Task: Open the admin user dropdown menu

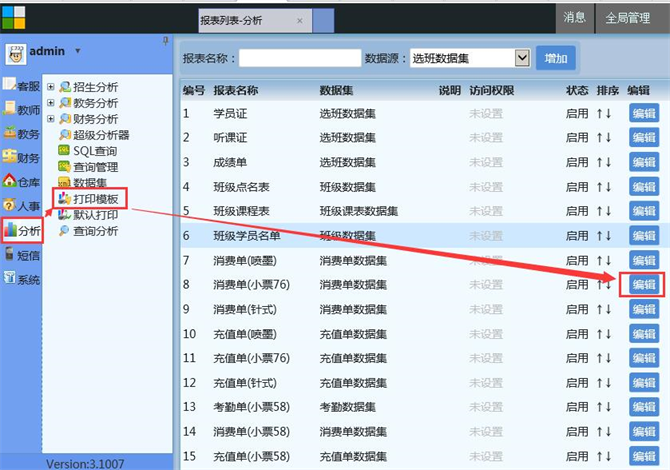Action: (78, 50)
